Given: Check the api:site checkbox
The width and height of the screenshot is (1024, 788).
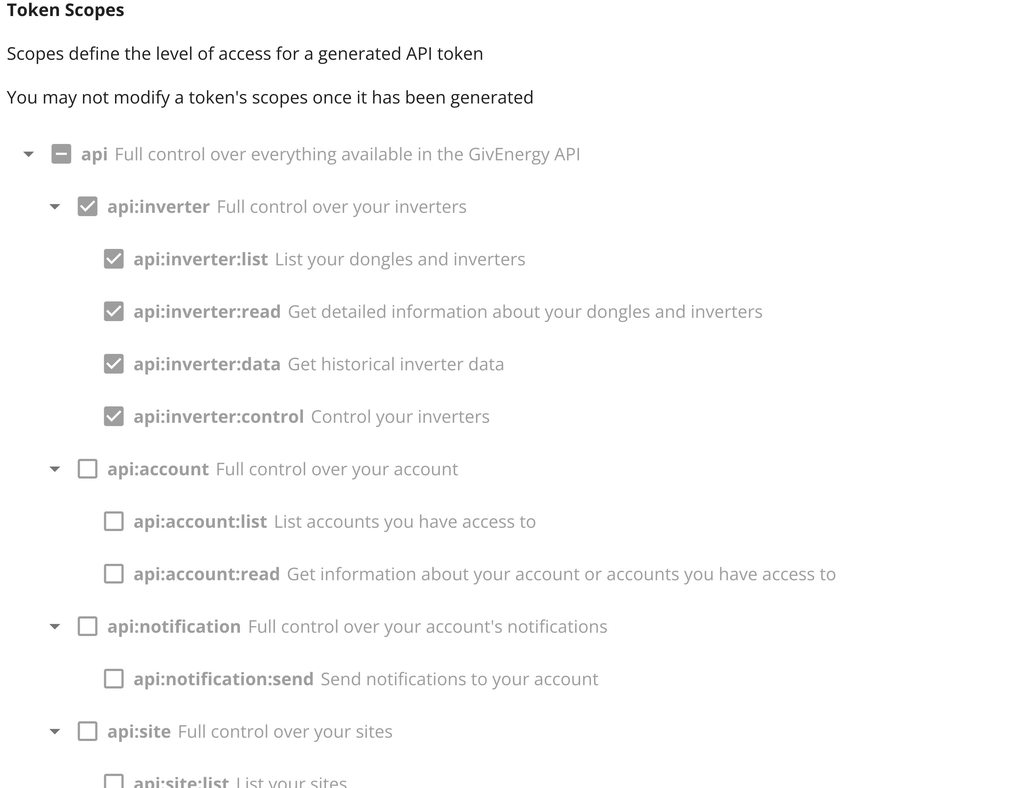Looking at the screenshot, I should pos(88,731).
